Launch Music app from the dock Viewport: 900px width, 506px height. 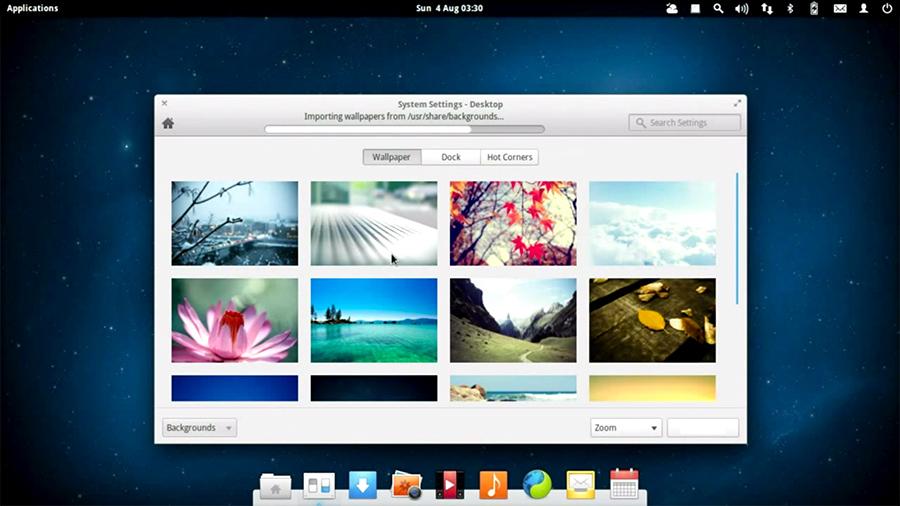click(493, 485)
